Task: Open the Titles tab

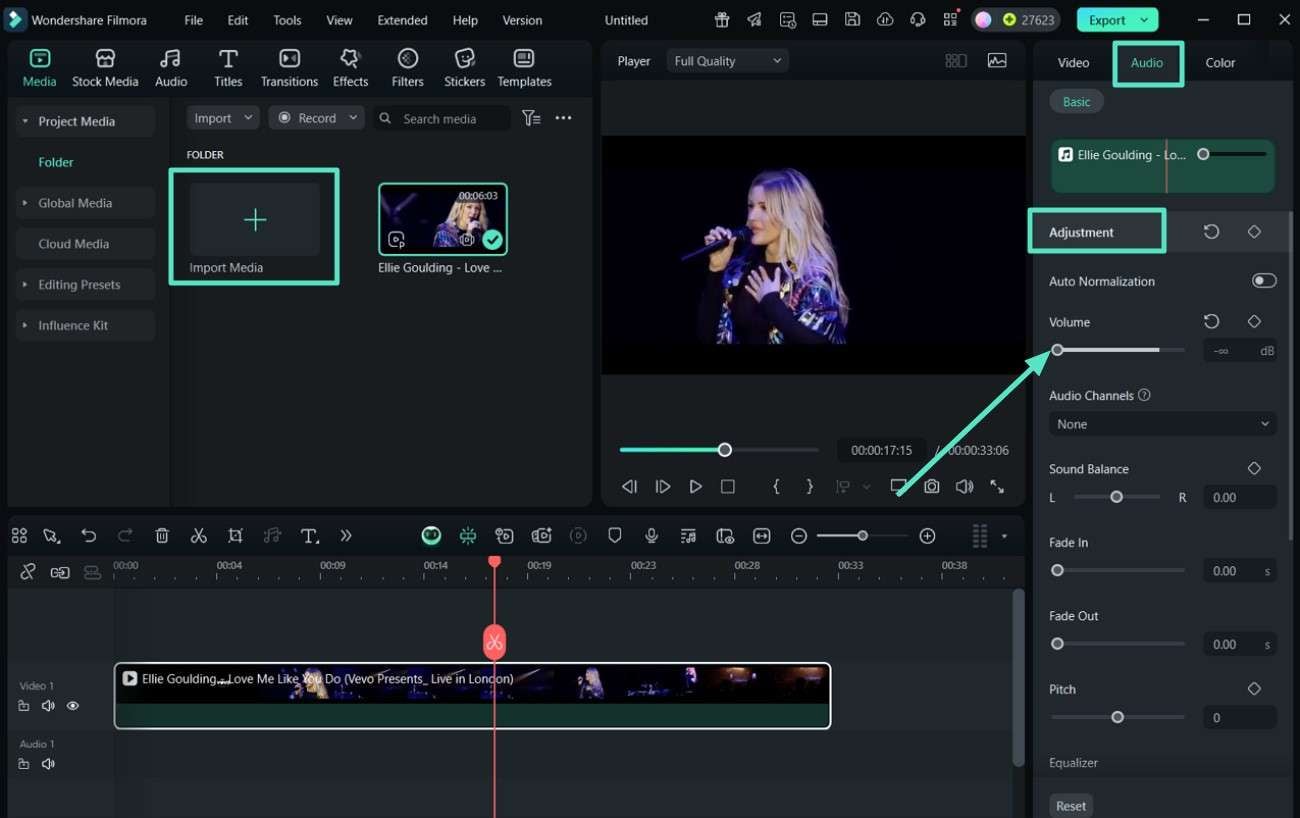Action: click(228, 68)
